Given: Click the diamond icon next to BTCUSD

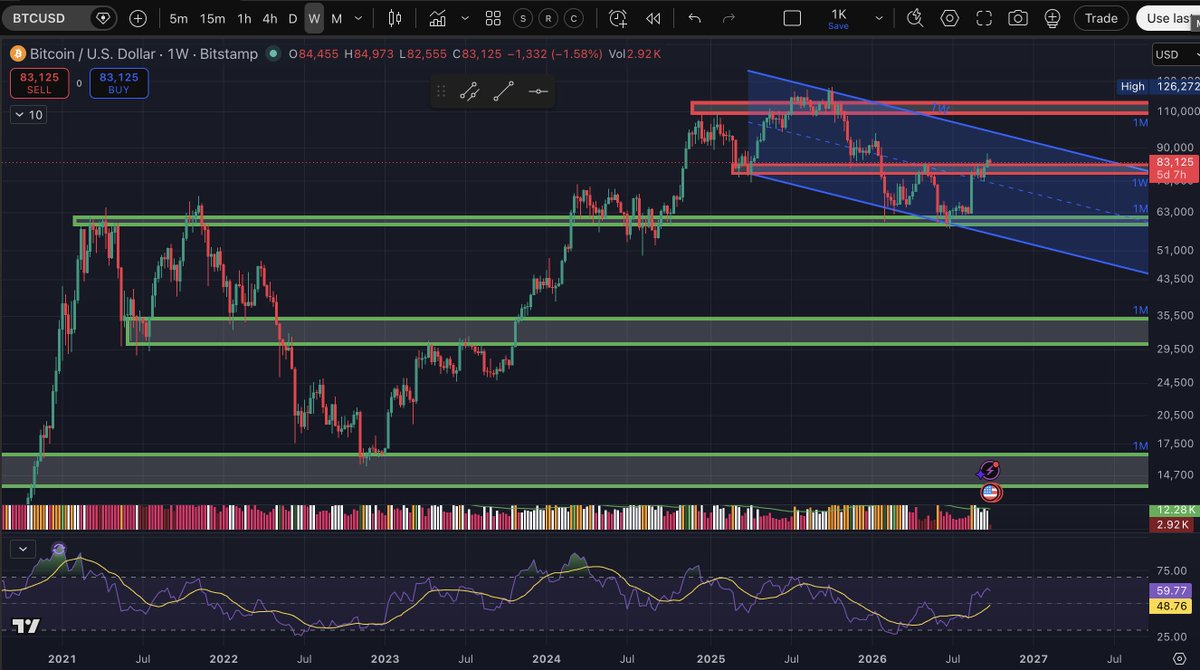Looking at the screenshot, I should click(x=103, y=18).
